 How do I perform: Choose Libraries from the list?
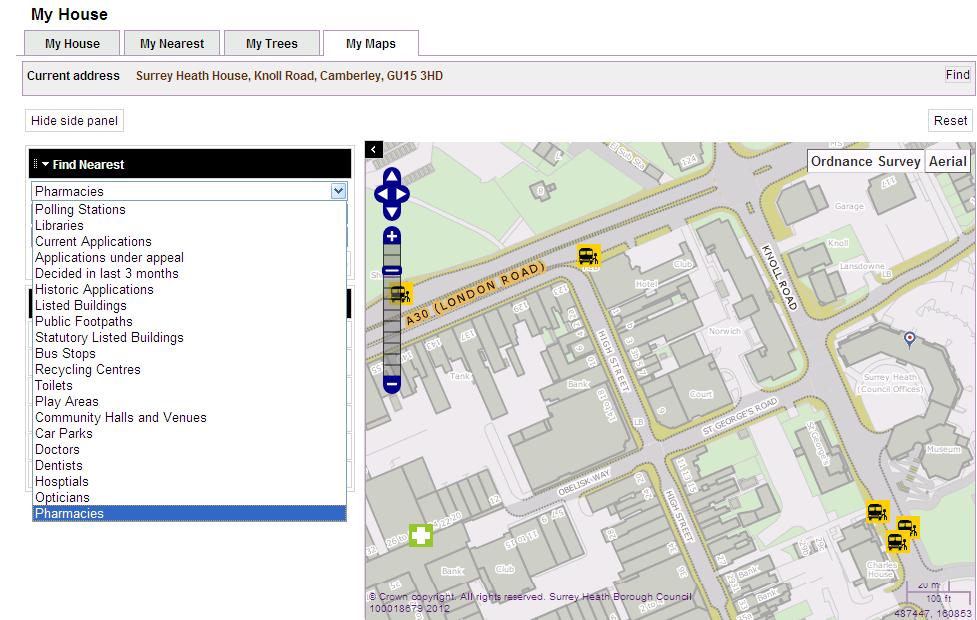point(189,226)
